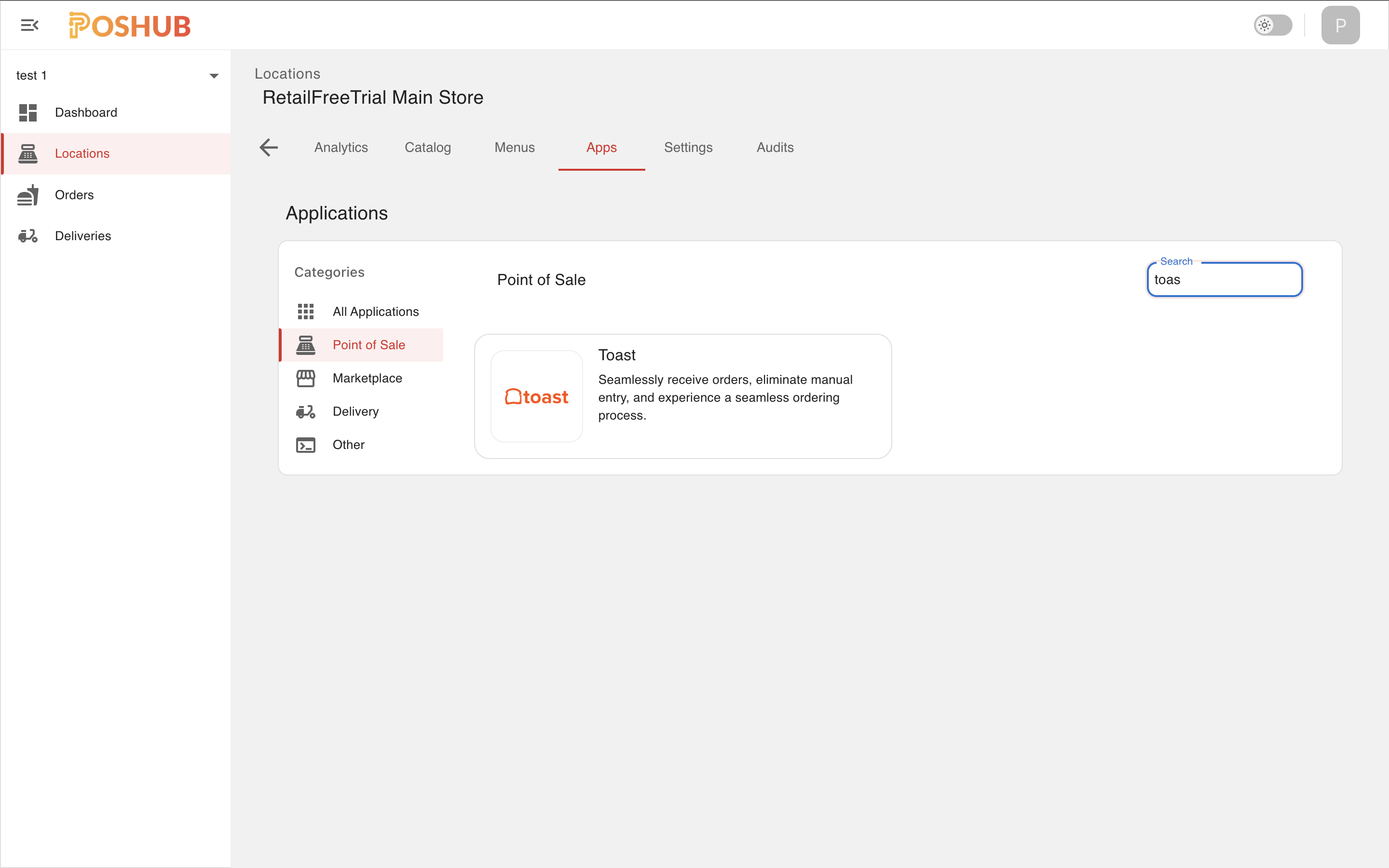Click the All Applications grid icon
Image resolution: width=1389 pixels, height=868 pixels.
pyautogui.click(x=306, y=311)
